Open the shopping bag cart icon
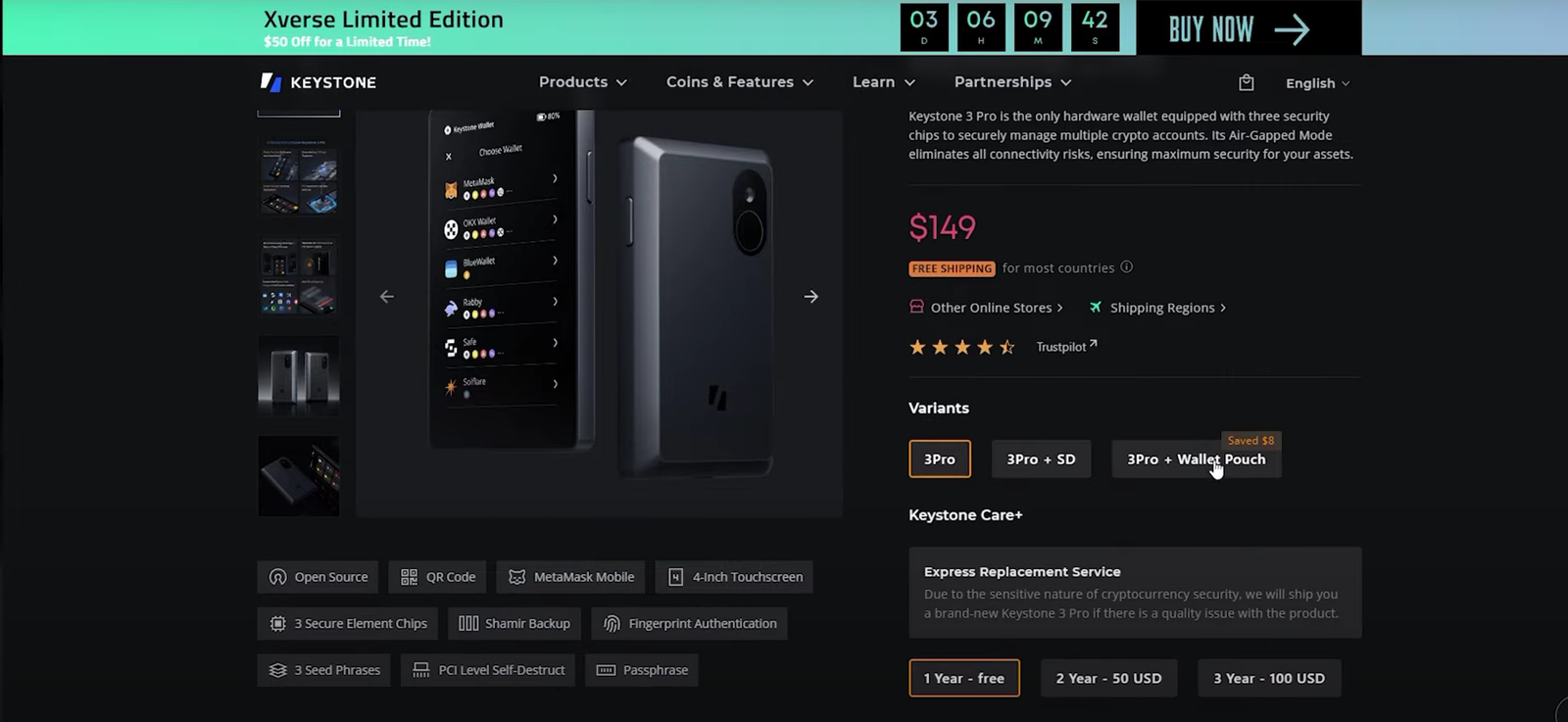This screenshot has width=1568, height=722. (x=1246, y=82)
